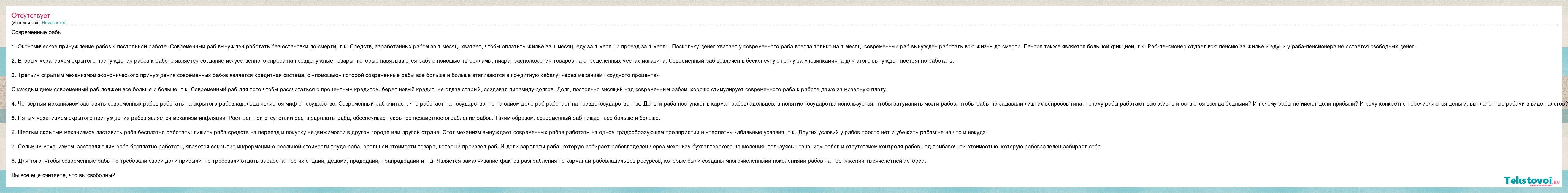This screenshot has width=1568, height=193.
Task: Click the paragraph starting "7. Седьмым механизмом"
Action: (x=556, y=147)
